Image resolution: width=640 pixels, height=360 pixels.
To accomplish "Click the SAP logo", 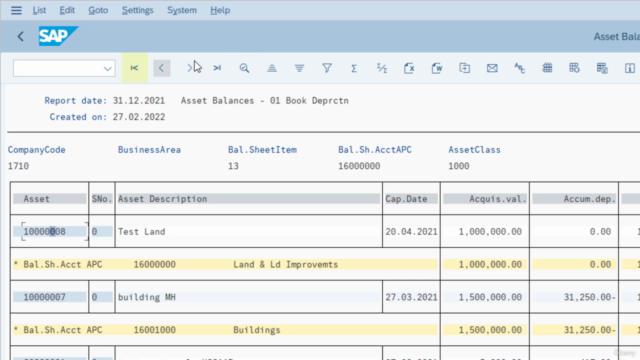I will 58,36.
